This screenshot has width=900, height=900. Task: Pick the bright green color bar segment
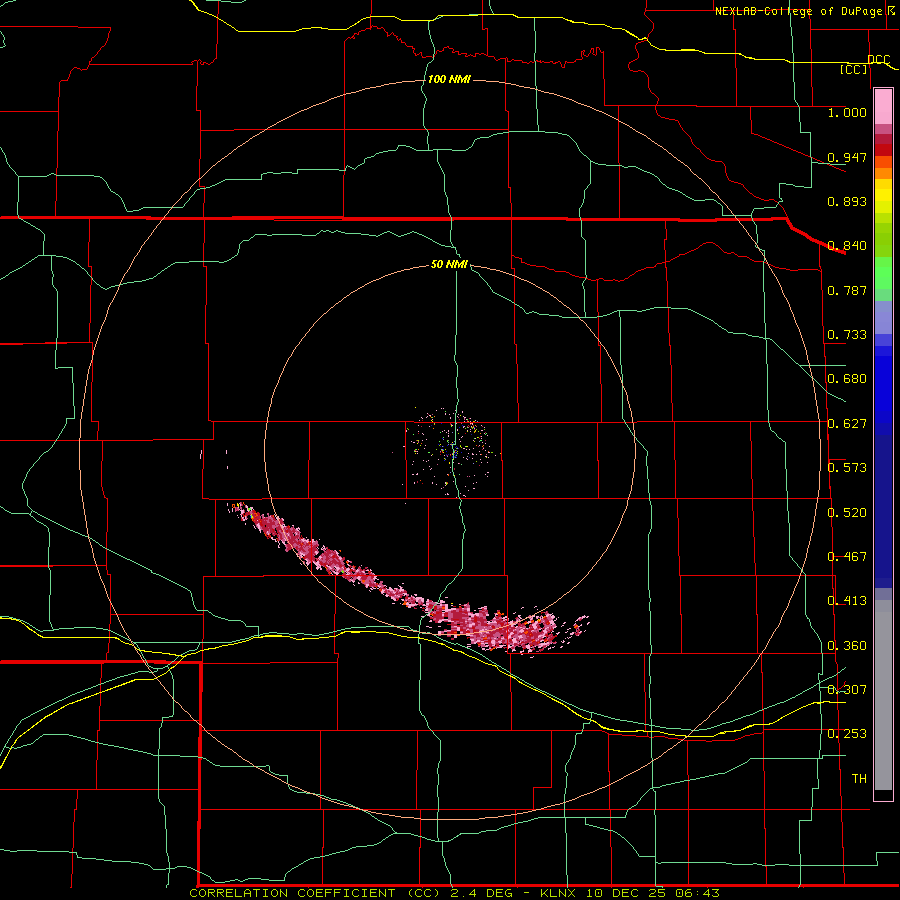click(883, 273)
